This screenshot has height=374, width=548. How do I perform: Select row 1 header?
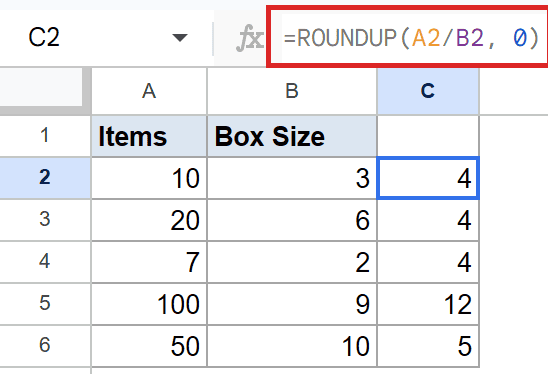click(45, 136)
